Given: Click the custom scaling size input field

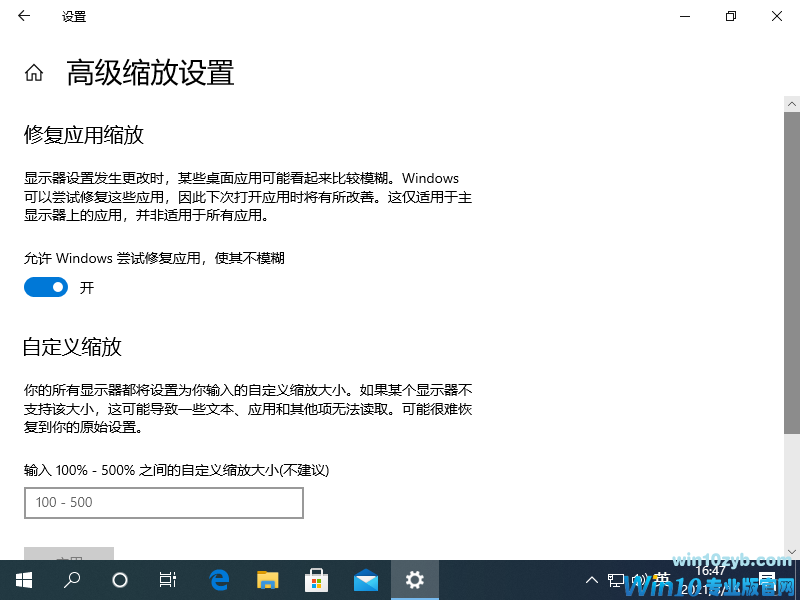Looking at the screenshot, I should (163, 503).
